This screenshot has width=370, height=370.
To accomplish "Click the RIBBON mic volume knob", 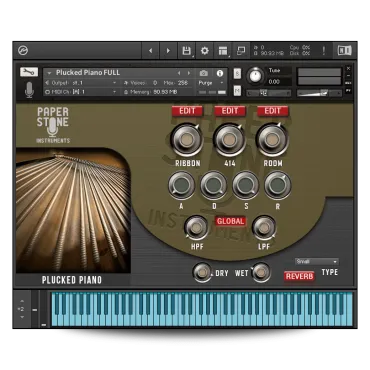I will tap(186, 140).
